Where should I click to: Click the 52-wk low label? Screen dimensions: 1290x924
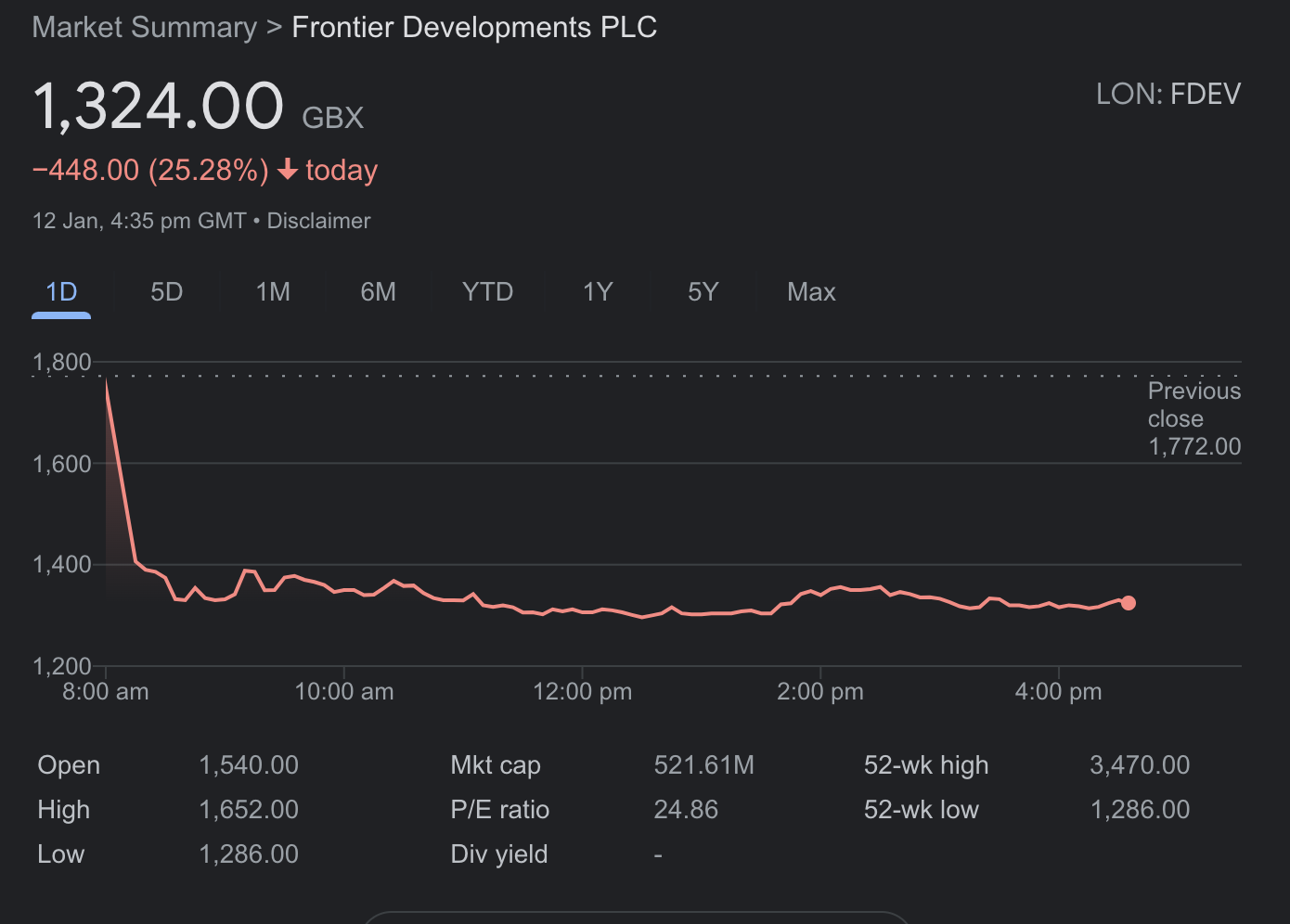coord(922,810)
